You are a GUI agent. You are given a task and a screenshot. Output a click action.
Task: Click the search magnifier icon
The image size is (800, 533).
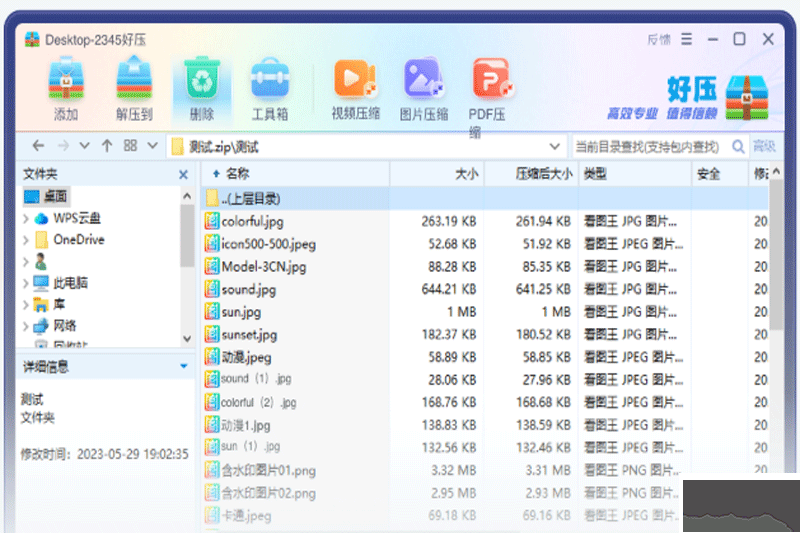738,146
